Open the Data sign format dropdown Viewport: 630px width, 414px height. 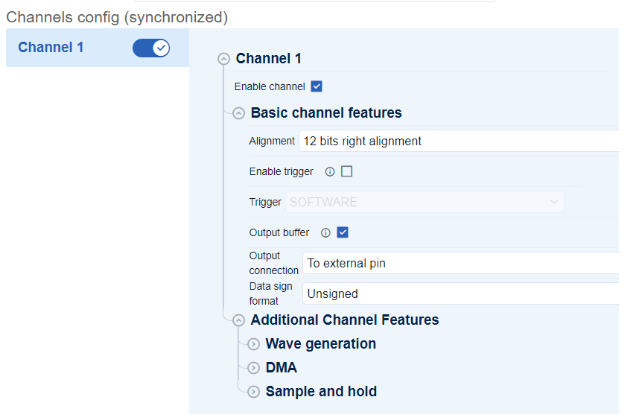pos(460,294)
